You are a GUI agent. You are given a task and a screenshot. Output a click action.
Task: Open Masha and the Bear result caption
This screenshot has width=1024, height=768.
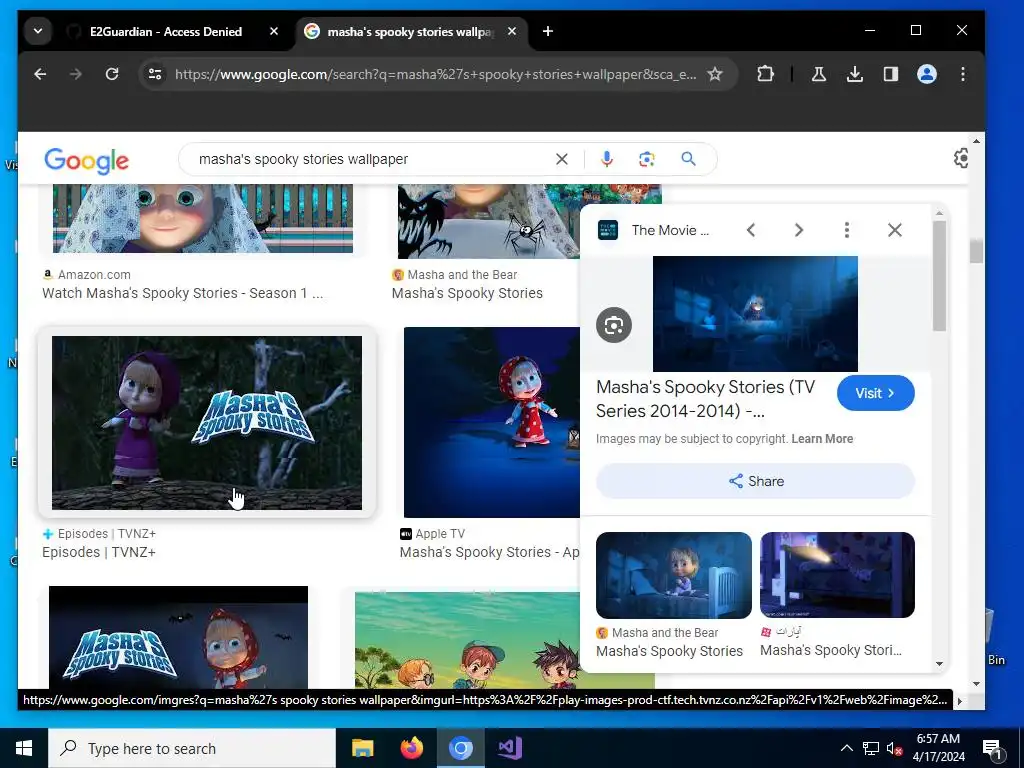pyautogui.click(x=468, y=293)
